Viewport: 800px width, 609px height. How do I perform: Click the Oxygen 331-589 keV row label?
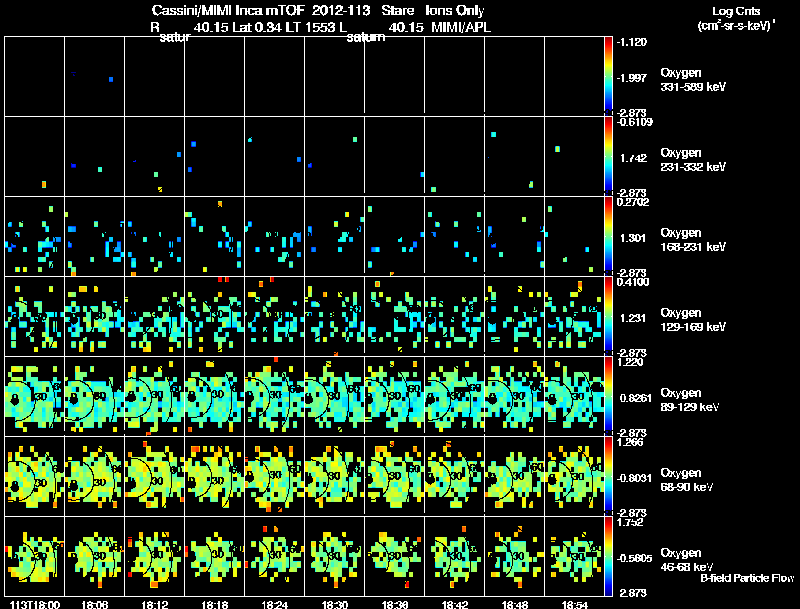point(693,80)
